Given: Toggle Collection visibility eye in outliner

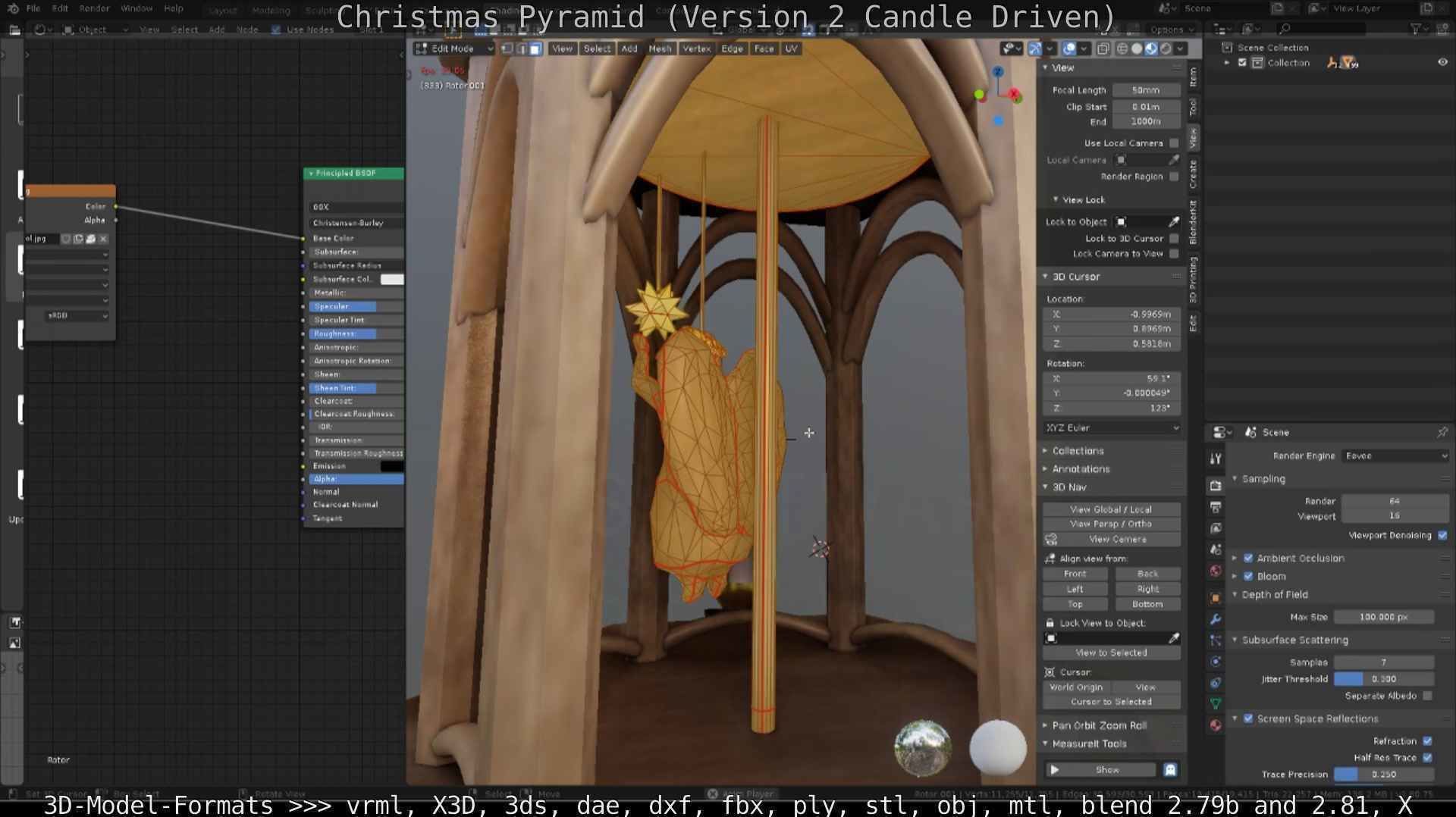Looking at the screenshot, I should point(1442,63).
